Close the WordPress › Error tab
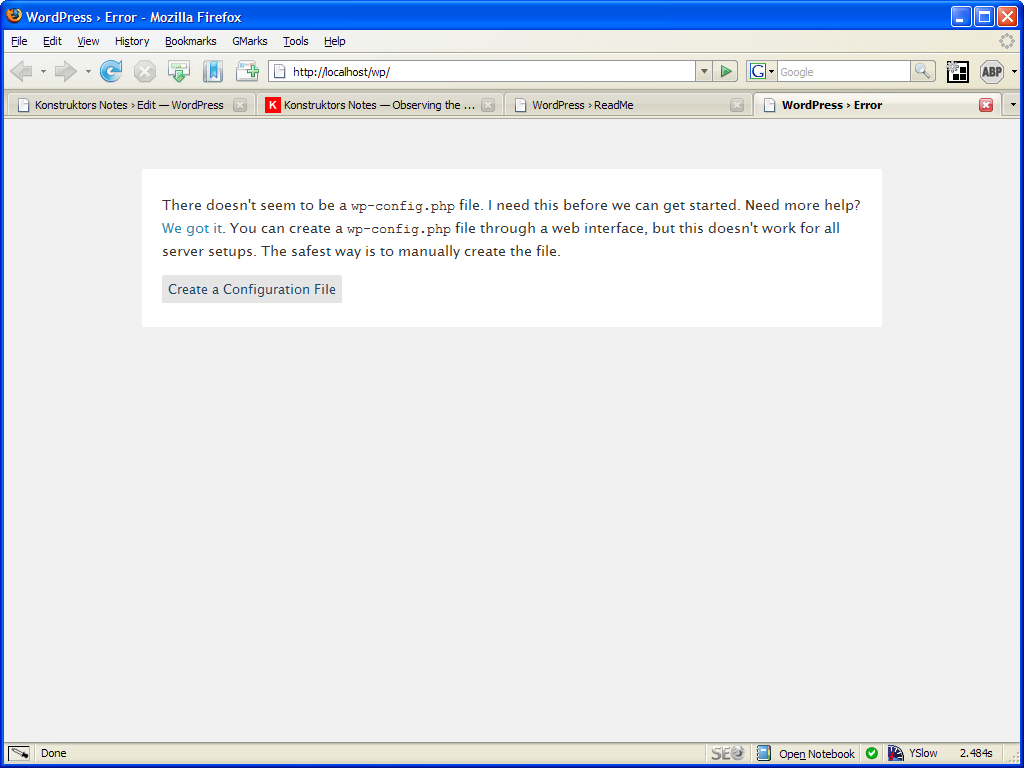The image size is (1024, 768). 986,105
